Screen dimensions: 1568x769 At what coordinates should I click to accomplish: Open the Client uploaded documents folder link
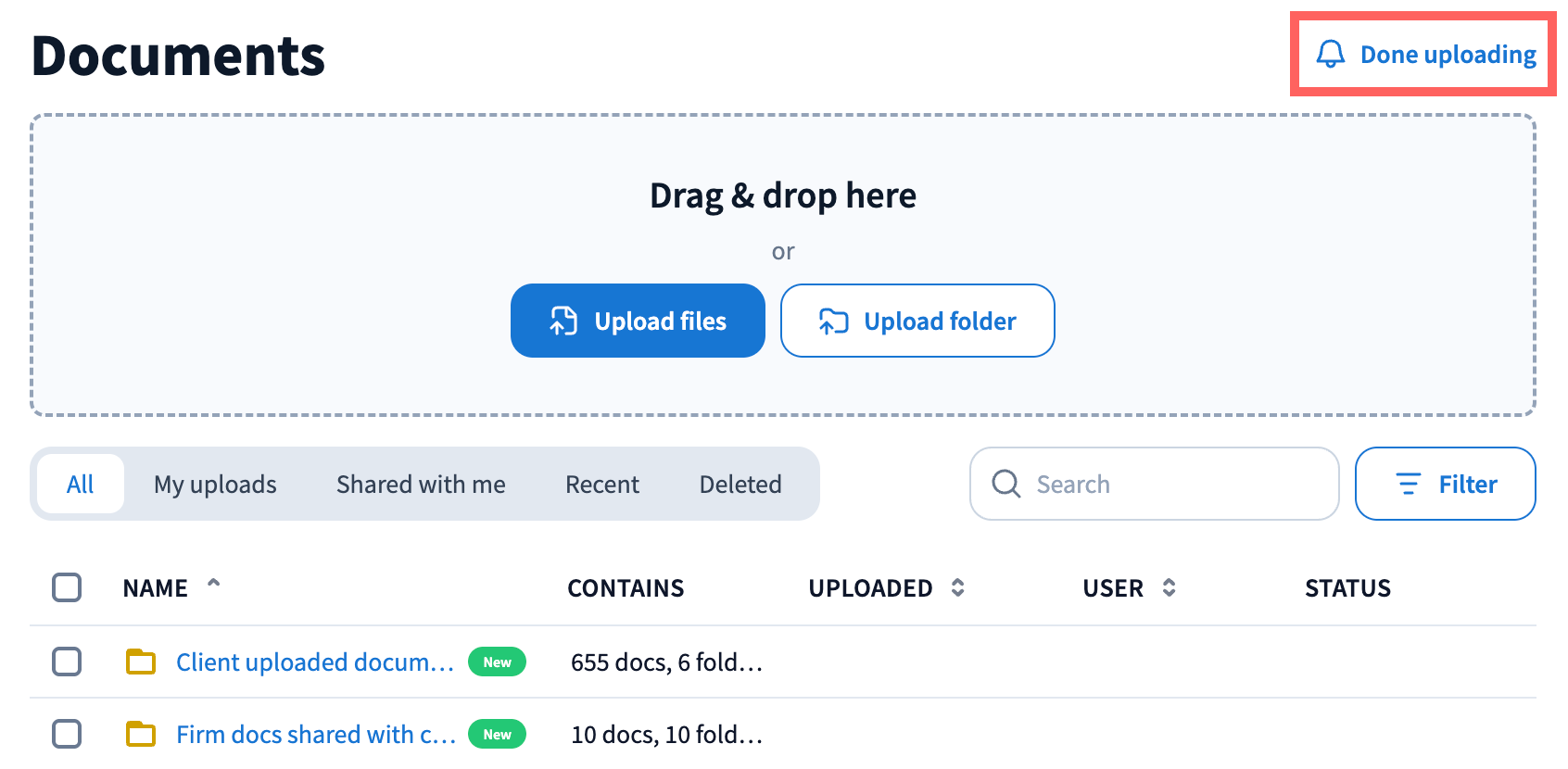tap(314, 662)
